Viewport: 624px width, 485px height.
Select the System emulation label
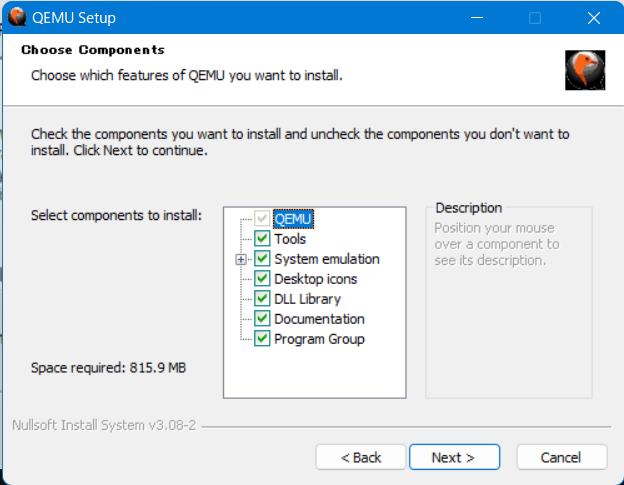pyautogui.click(x=326, y=259)
